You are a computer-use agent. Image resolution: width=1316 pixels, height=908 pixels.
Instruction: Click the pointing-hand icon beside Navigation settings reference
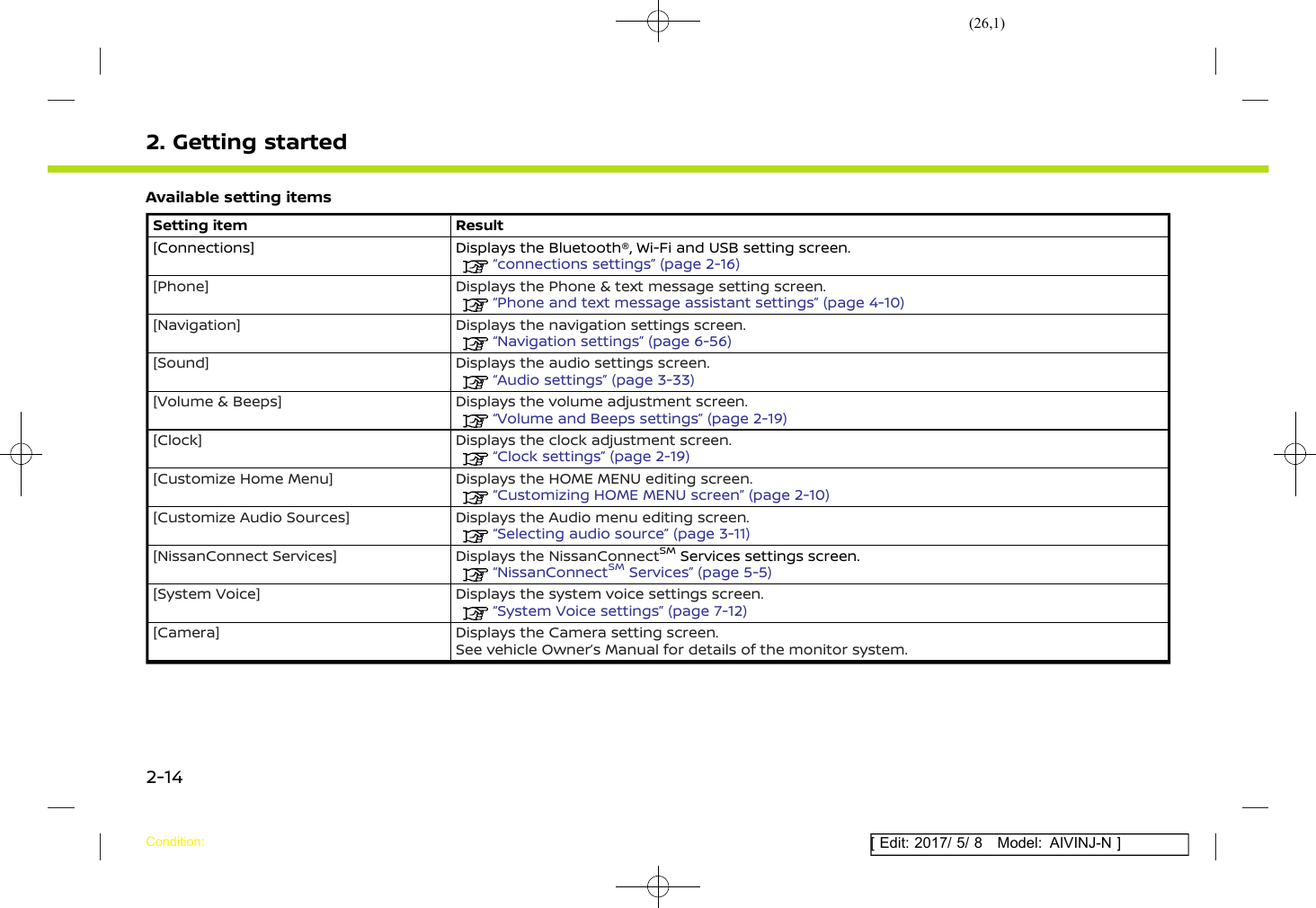point(475,343)
